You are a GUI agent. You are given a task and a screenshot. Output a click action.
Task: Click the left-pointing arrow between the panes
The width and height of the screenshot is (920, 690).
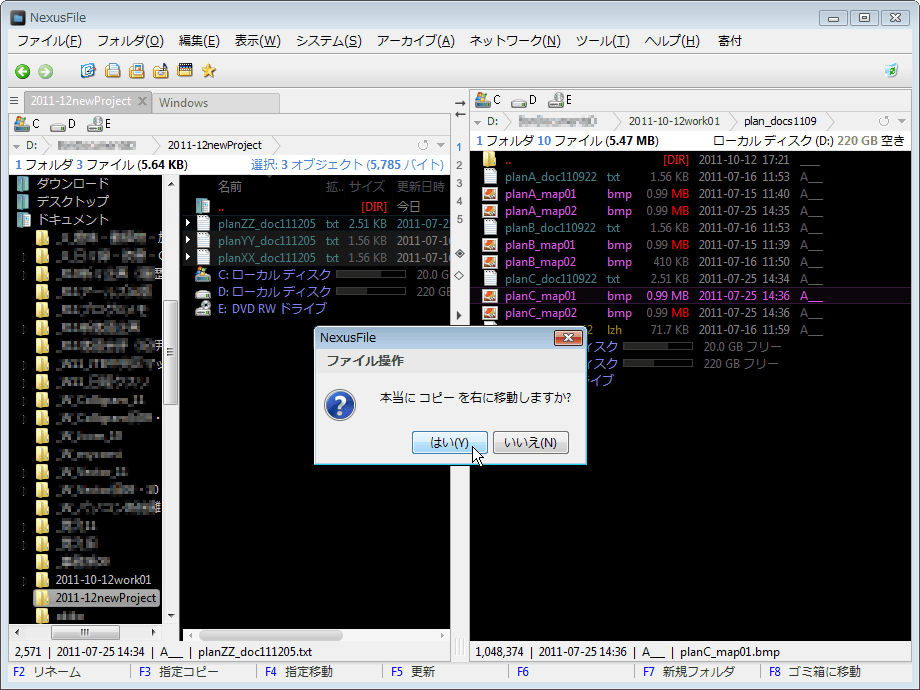coord(460,114)
